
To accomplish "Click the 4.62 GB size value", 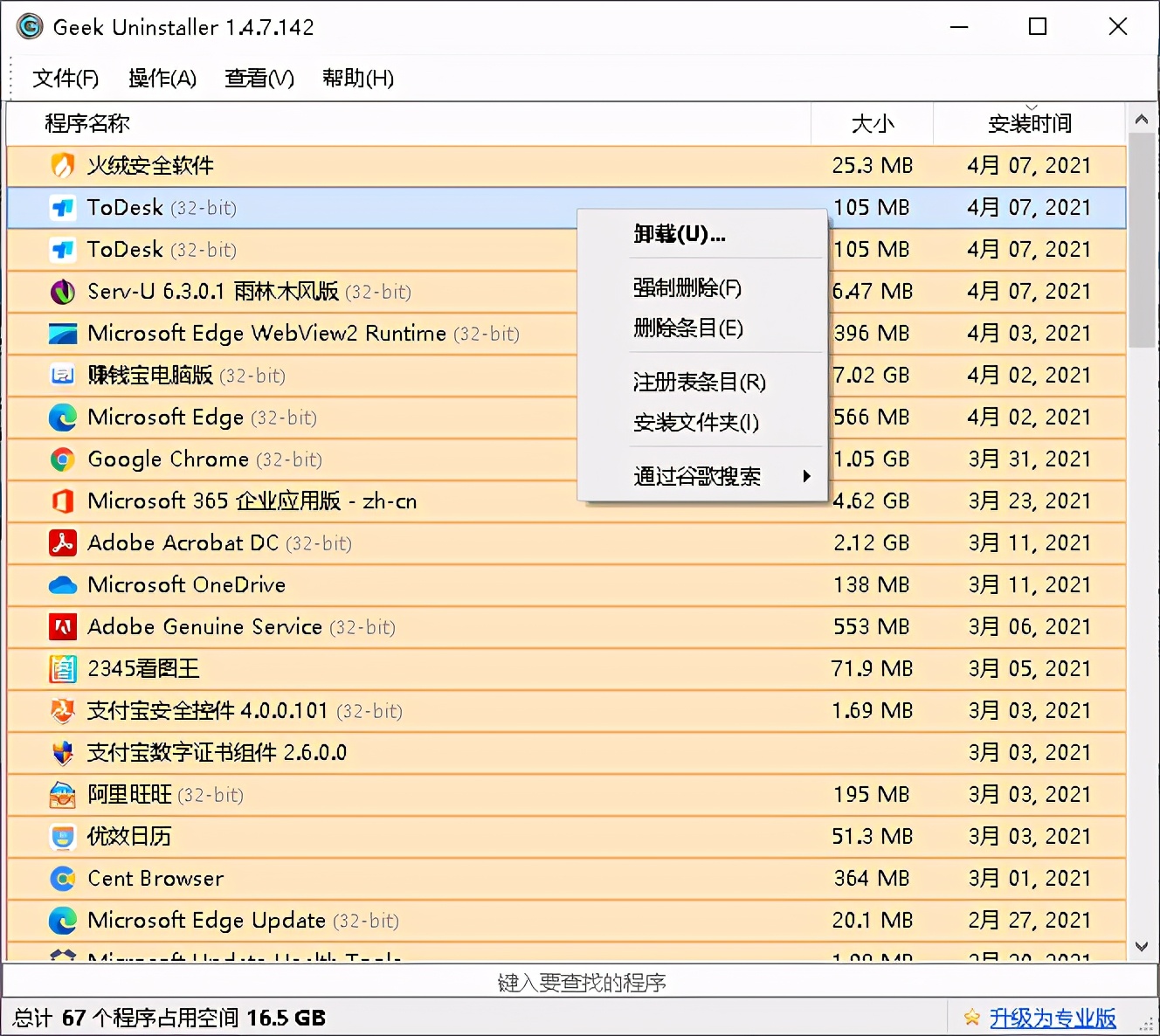I will 872,501.
